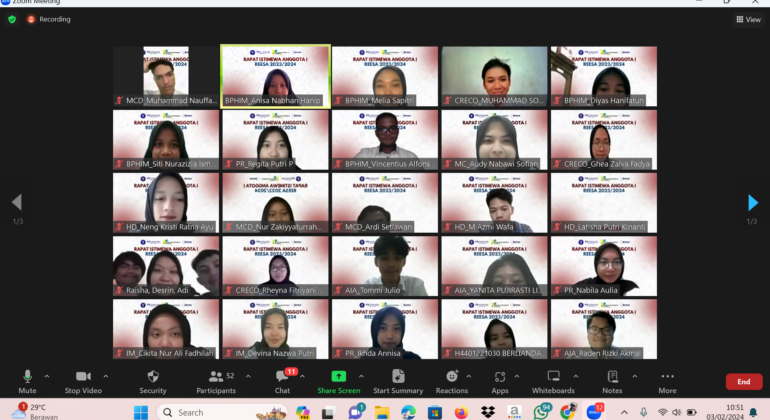
Task: Open Dropbox from the taskbar
Action: [x=488, y=413]
